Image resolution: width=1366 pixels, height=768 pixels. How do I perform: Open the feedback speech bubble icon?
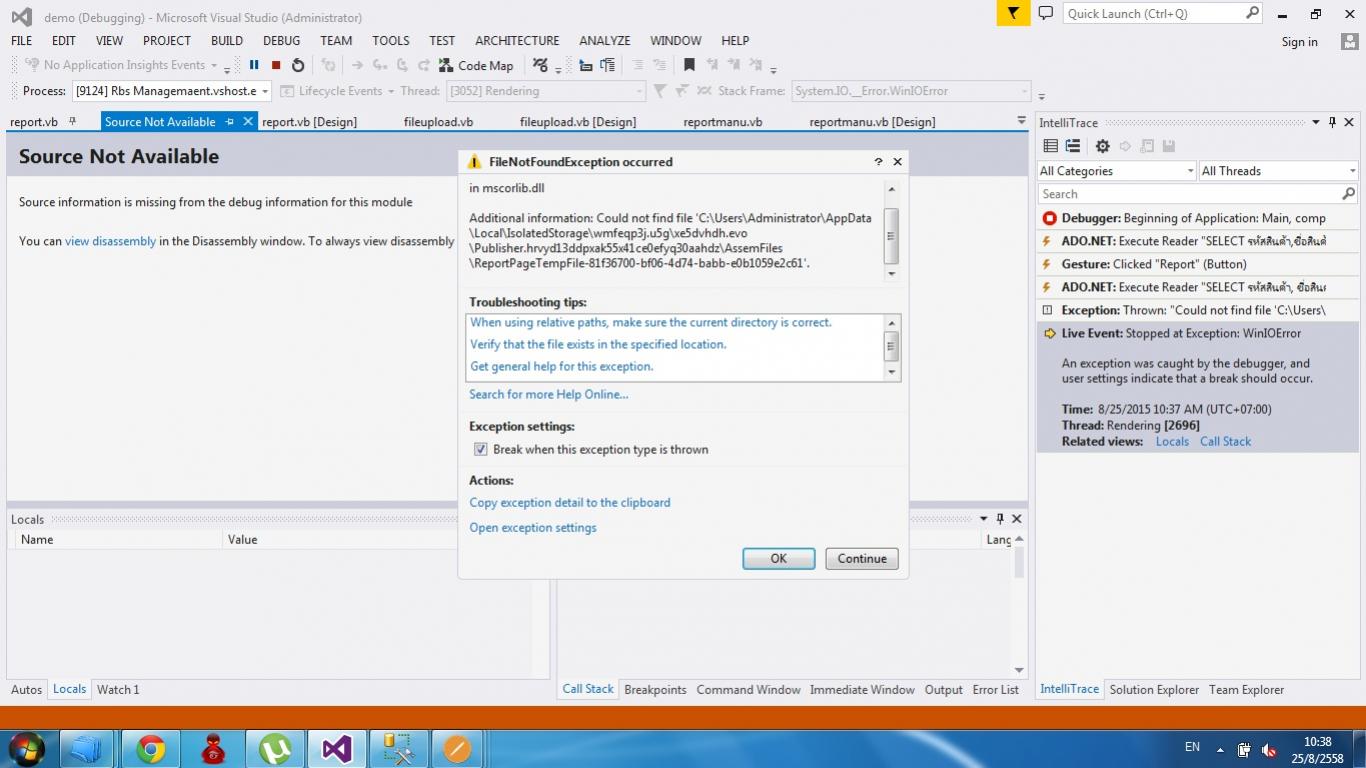click(x=1046, y=13)
